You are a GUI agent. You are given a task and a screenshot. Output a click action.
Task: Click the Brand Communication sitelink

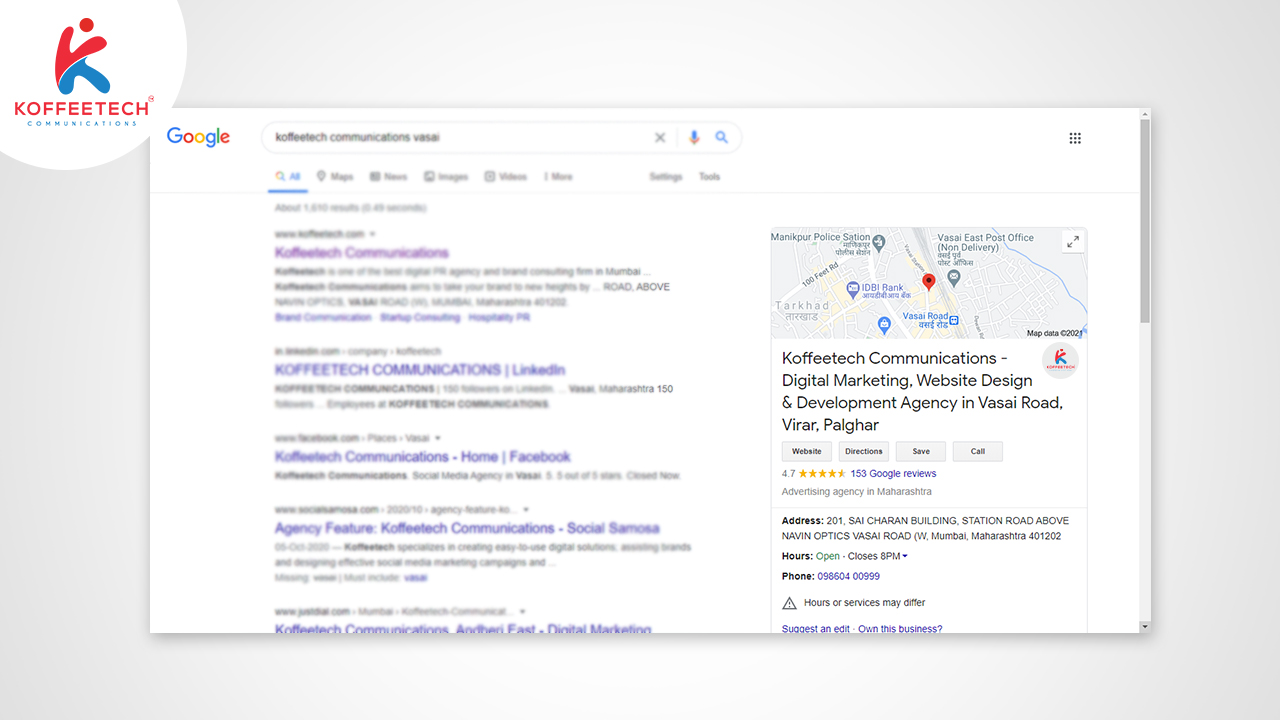click(323, 317)
